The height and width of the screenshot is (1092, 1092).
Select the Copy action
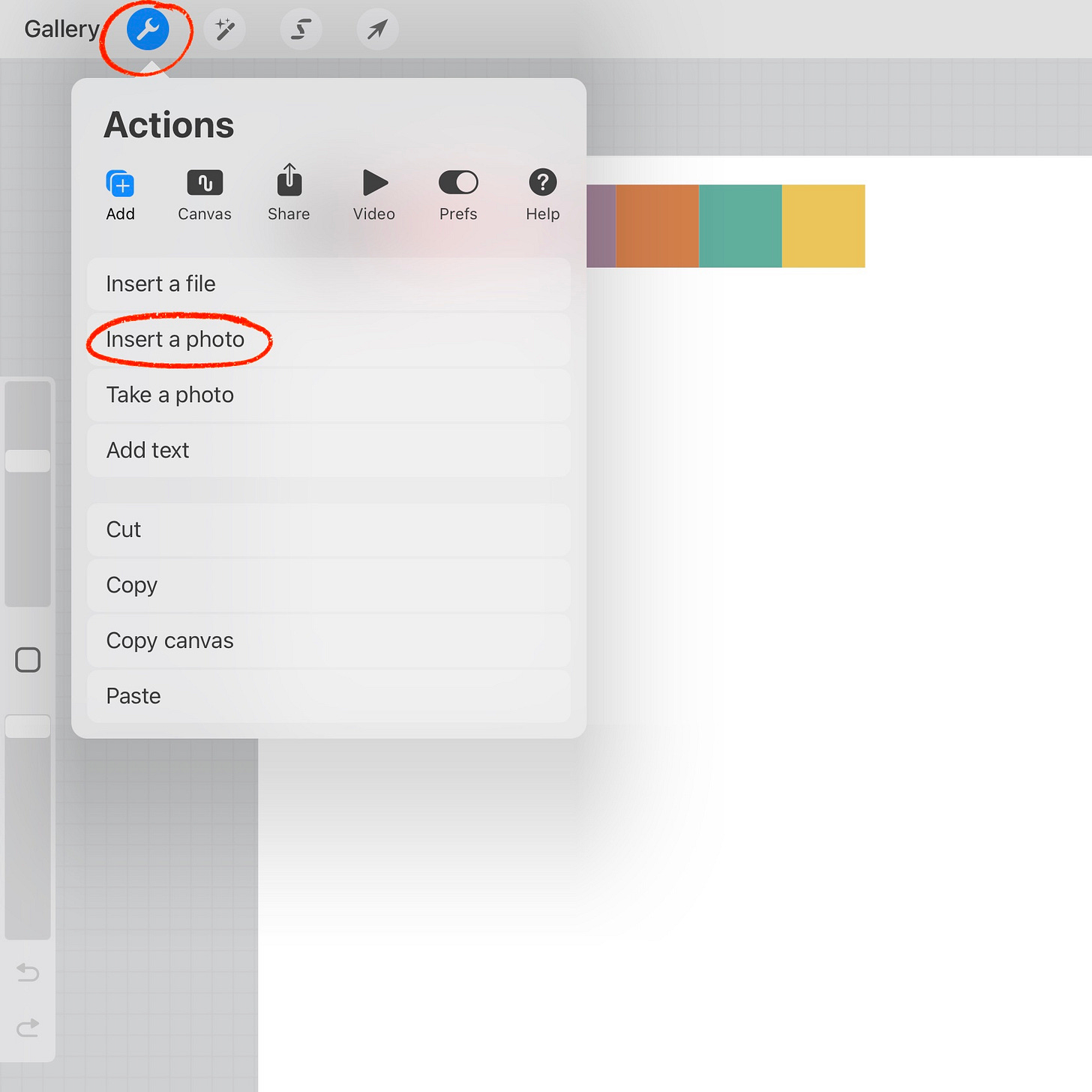coord(328,586)
